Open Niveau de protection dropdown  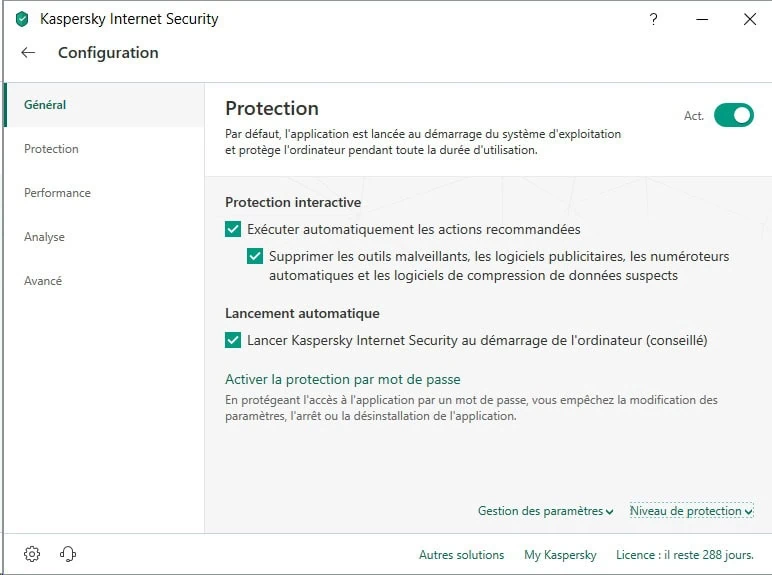click(x=691, y=511)
